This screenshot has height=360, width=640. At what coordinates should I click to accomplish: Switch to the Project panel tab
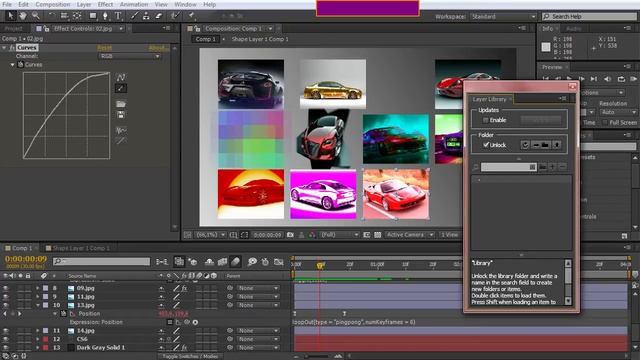[x=14, y=29]
